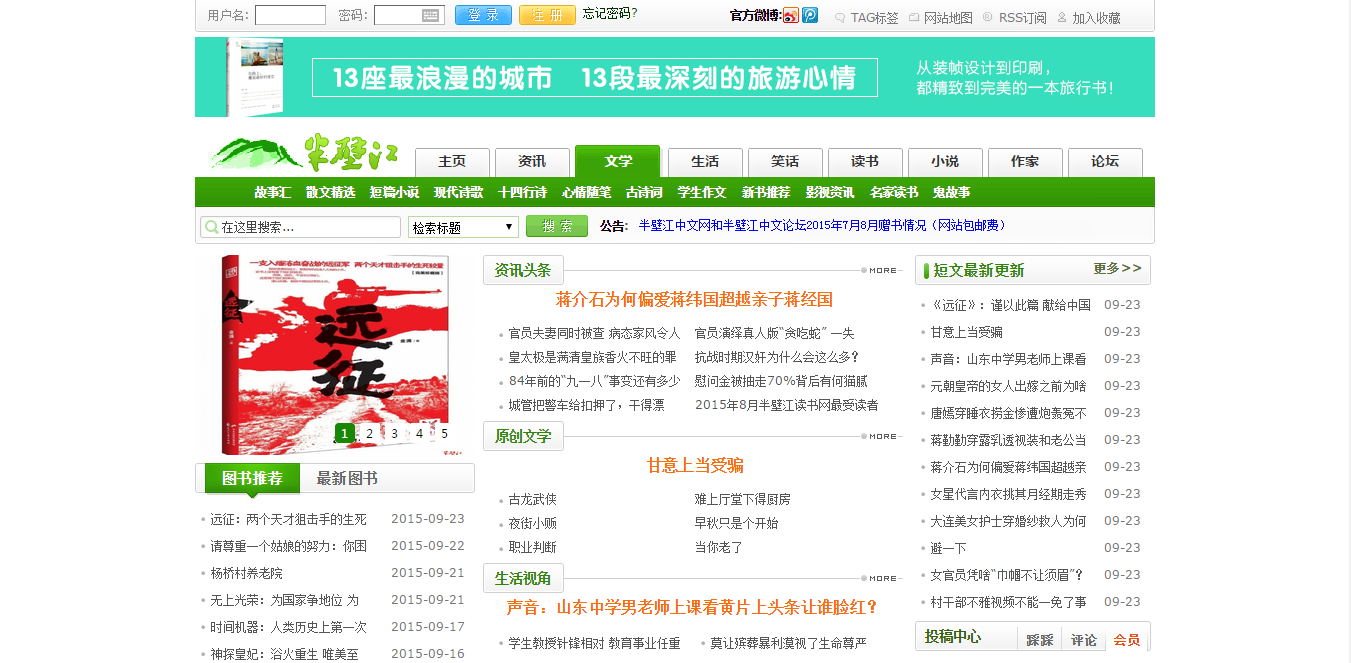
Task: Focus the 用户名 username field
Action: click(290, 15)
